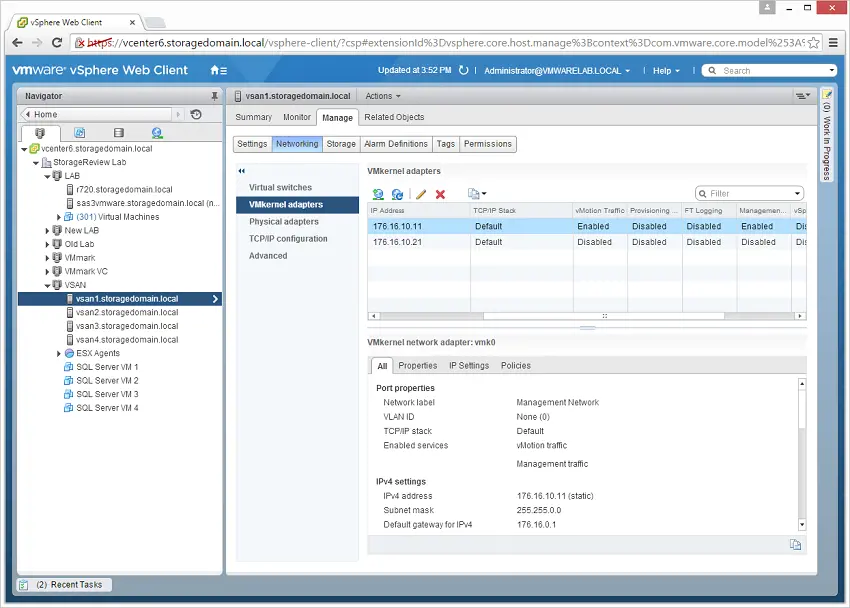Collapse the LAB cluster node
850x608 pixels.
coord(47,176)
